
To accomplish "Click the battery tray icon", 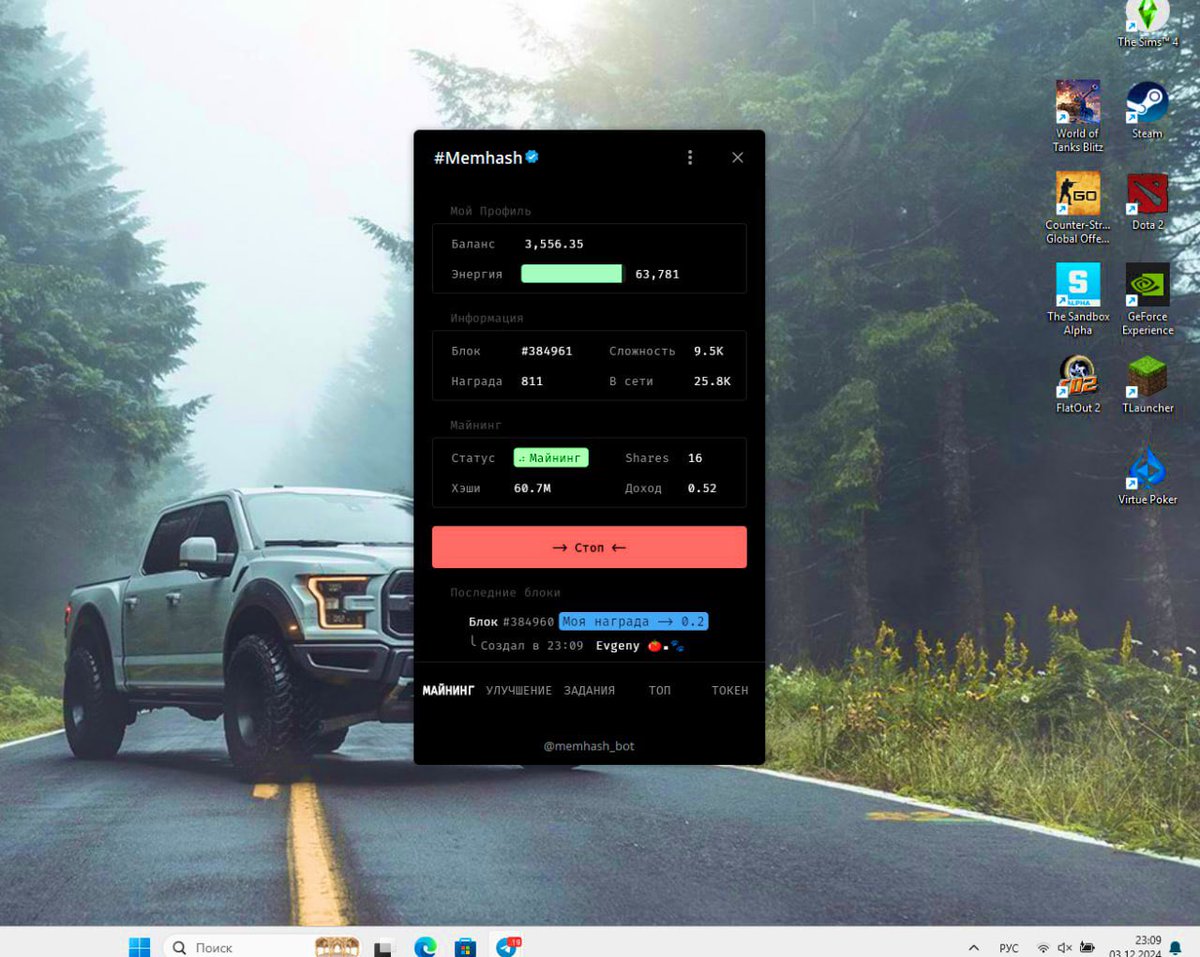I will point(1088,948).
